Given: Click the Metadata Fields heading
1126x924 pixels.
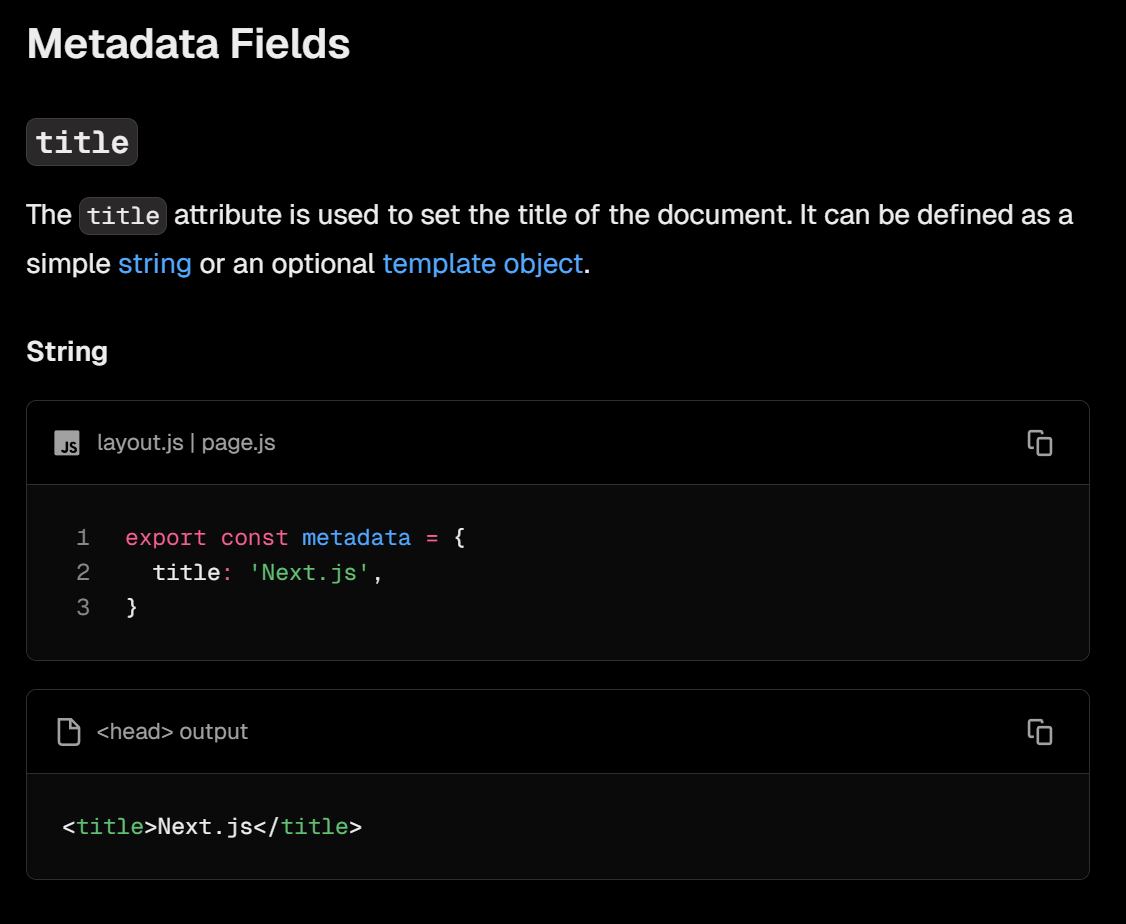Looking at the screenshot, I should [x=189, y=43].
